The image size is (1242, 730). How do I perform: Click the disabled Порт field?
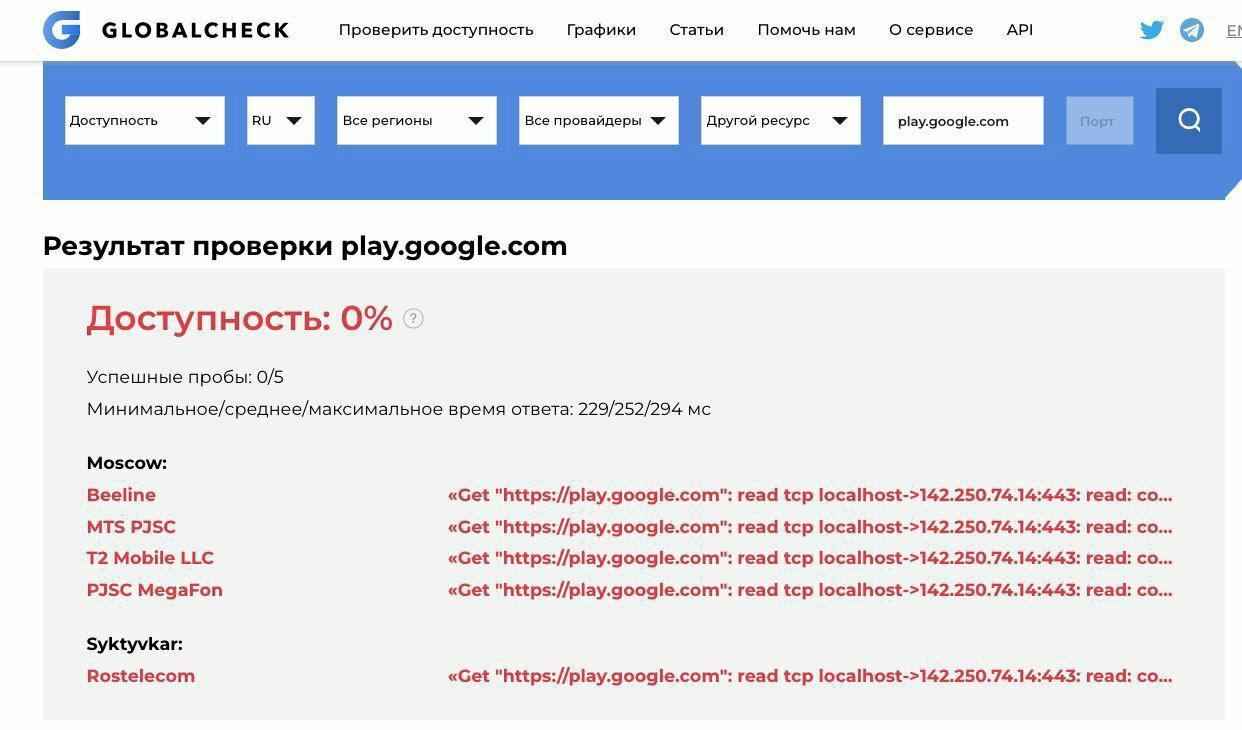click(1098, 120)
